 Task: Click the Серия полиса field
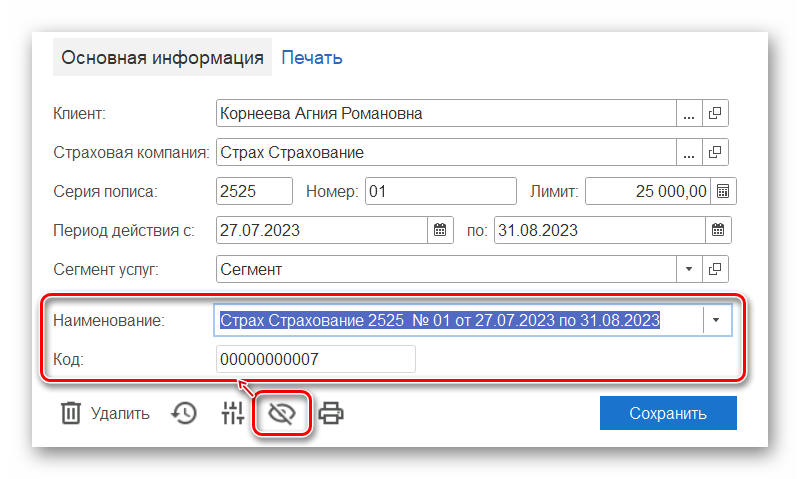(x=254, y=191)
